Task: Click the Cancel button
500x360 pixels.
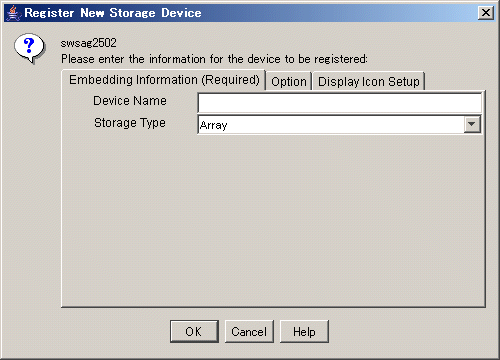Action: tap(249, 331)
